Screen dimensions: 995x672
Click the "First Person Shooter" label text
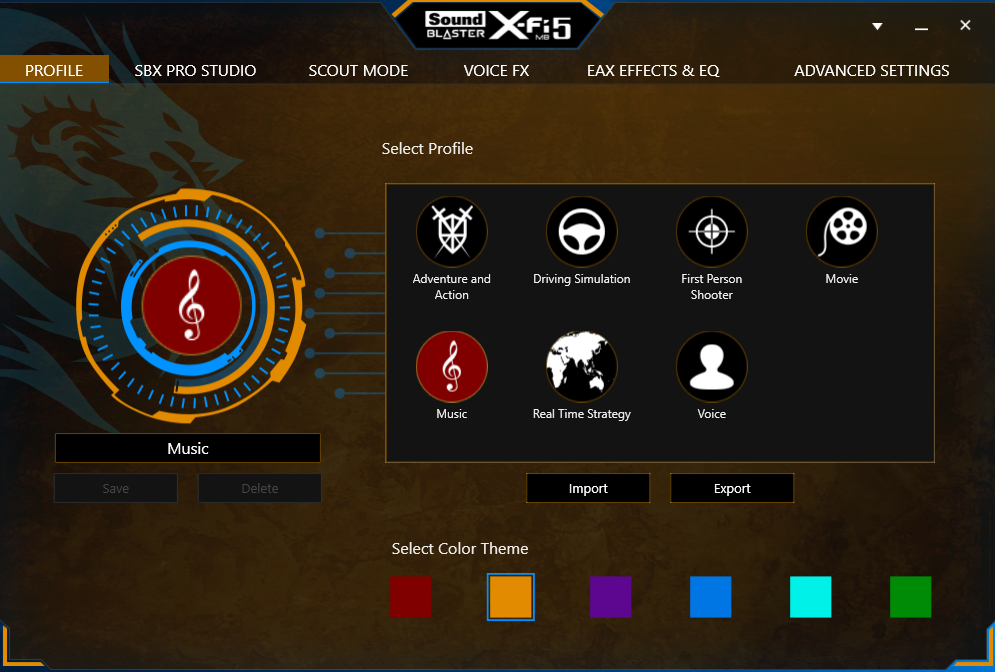pos(712,286)
